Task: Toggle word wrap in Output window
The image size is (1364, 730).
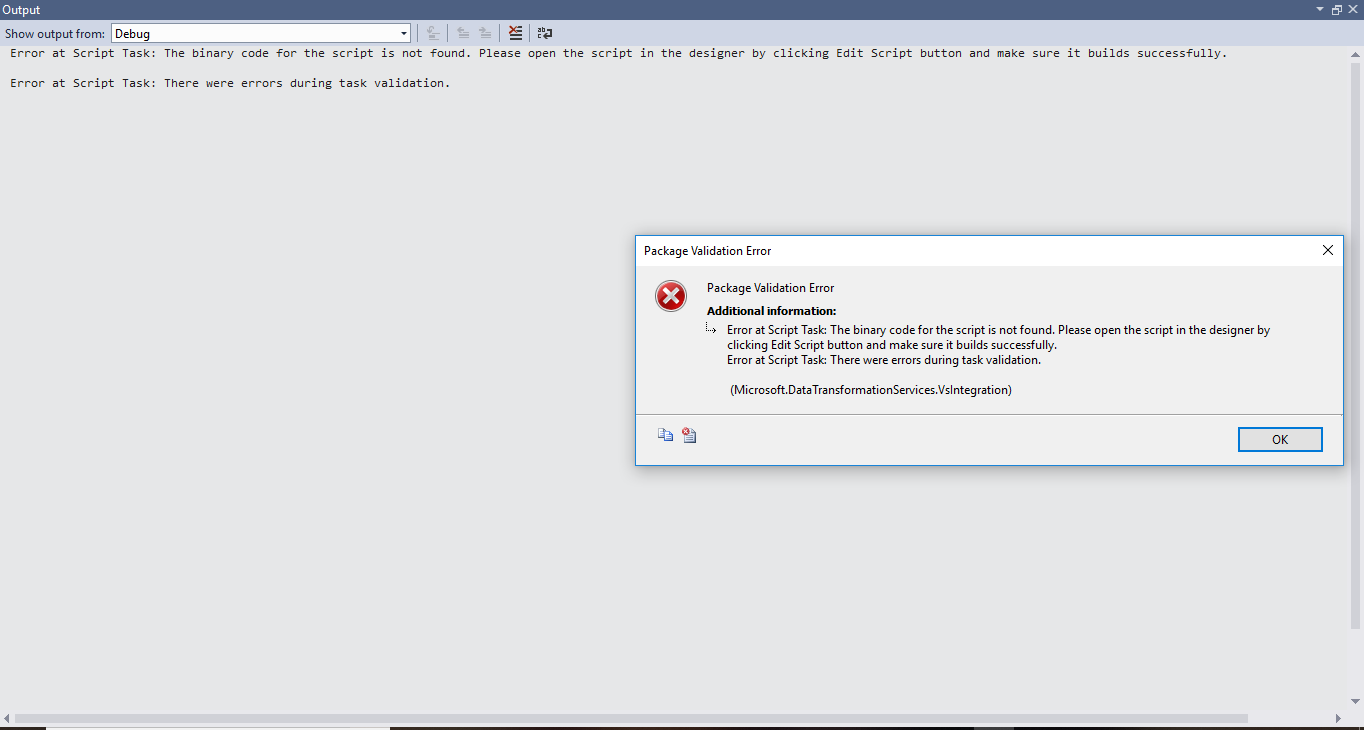Action: pos(545,34)
